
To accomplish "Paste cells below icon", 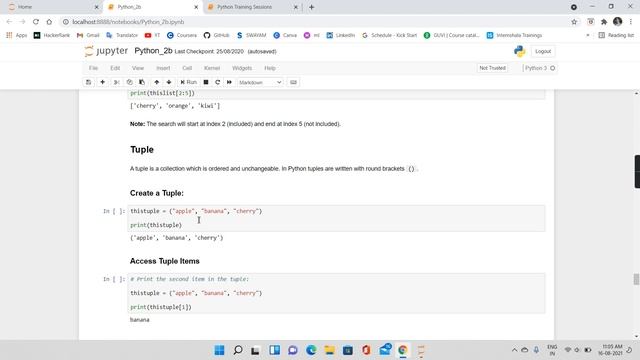I will point(142,82).
